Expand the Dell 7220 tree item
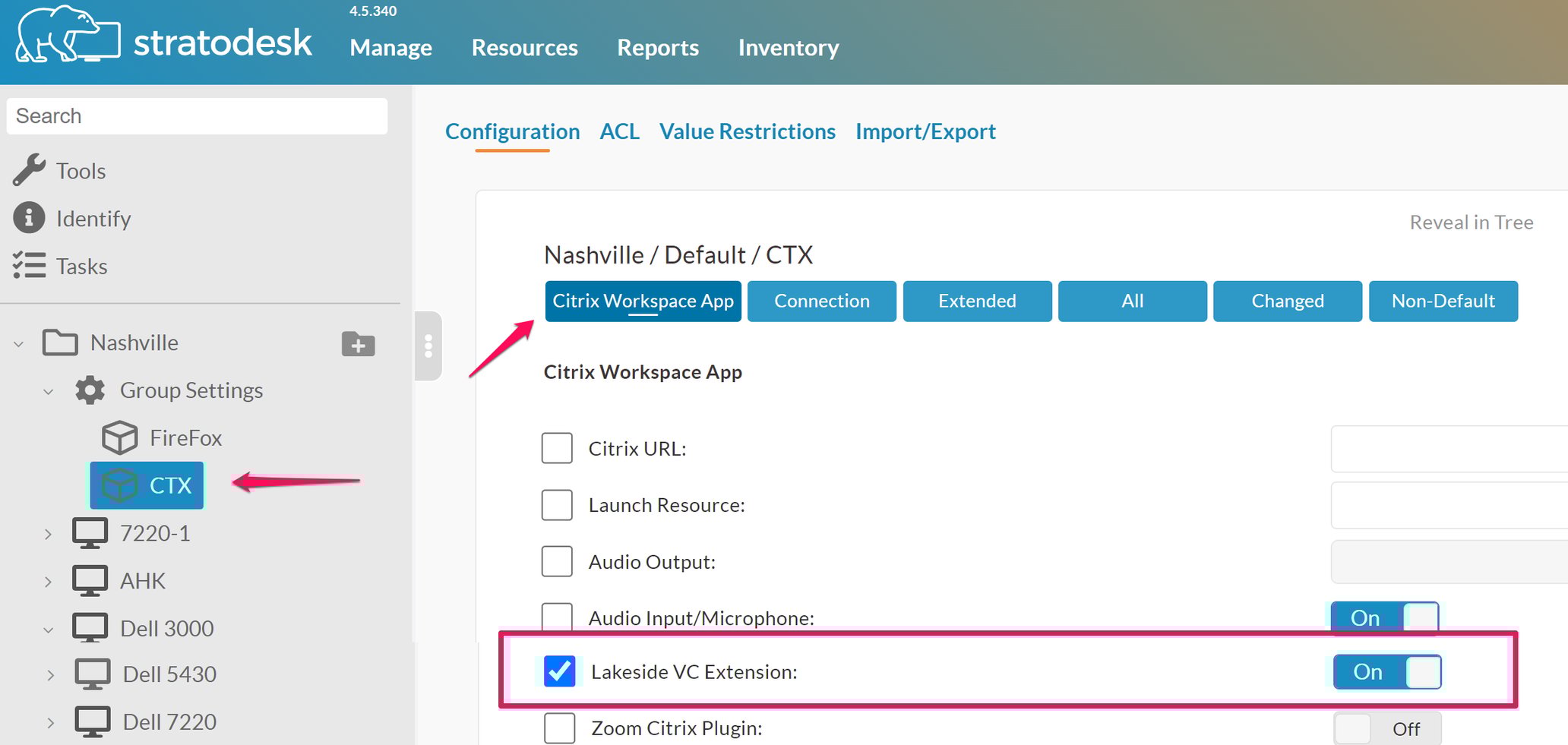 pyautogui.click(x=51, y=721)
